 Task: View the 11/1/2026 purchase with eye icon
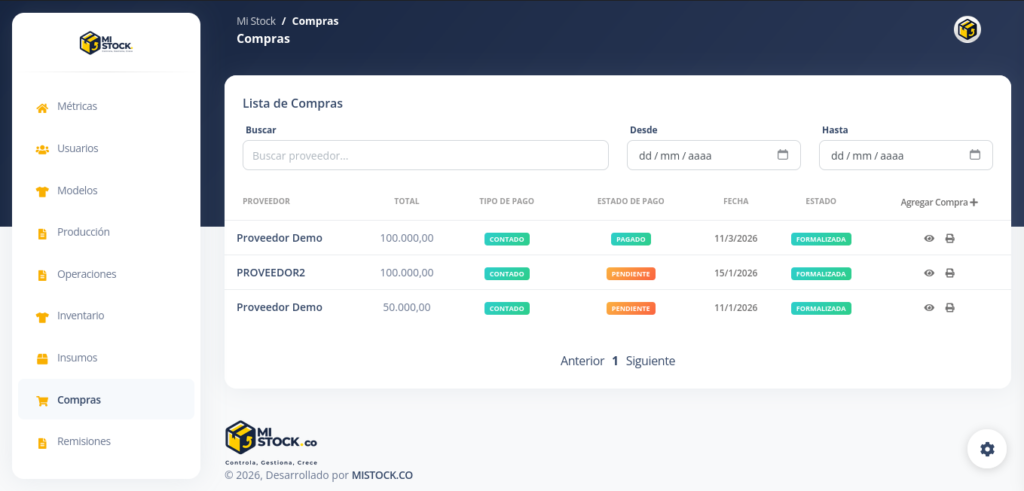pyautogui.click(x=929, y=308)
